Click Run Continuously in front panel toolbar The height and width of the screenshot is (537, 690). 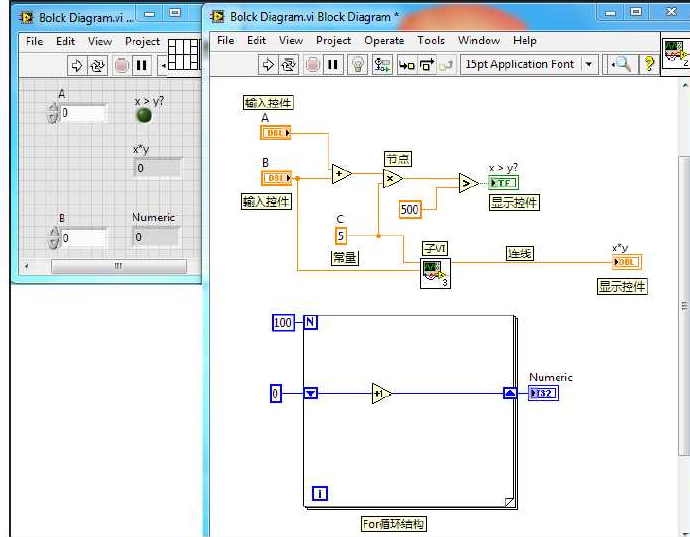click(98, 66)
